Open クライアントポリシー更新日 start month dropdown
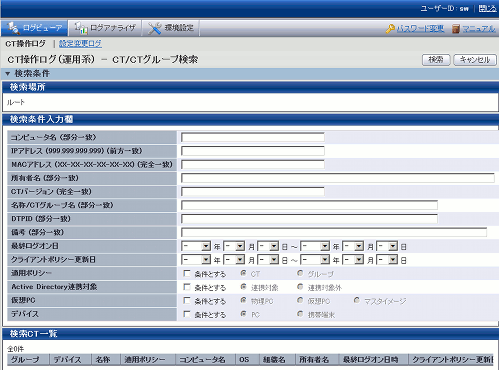The width and height of the screenshot is (499, 370). click(234, 260)
